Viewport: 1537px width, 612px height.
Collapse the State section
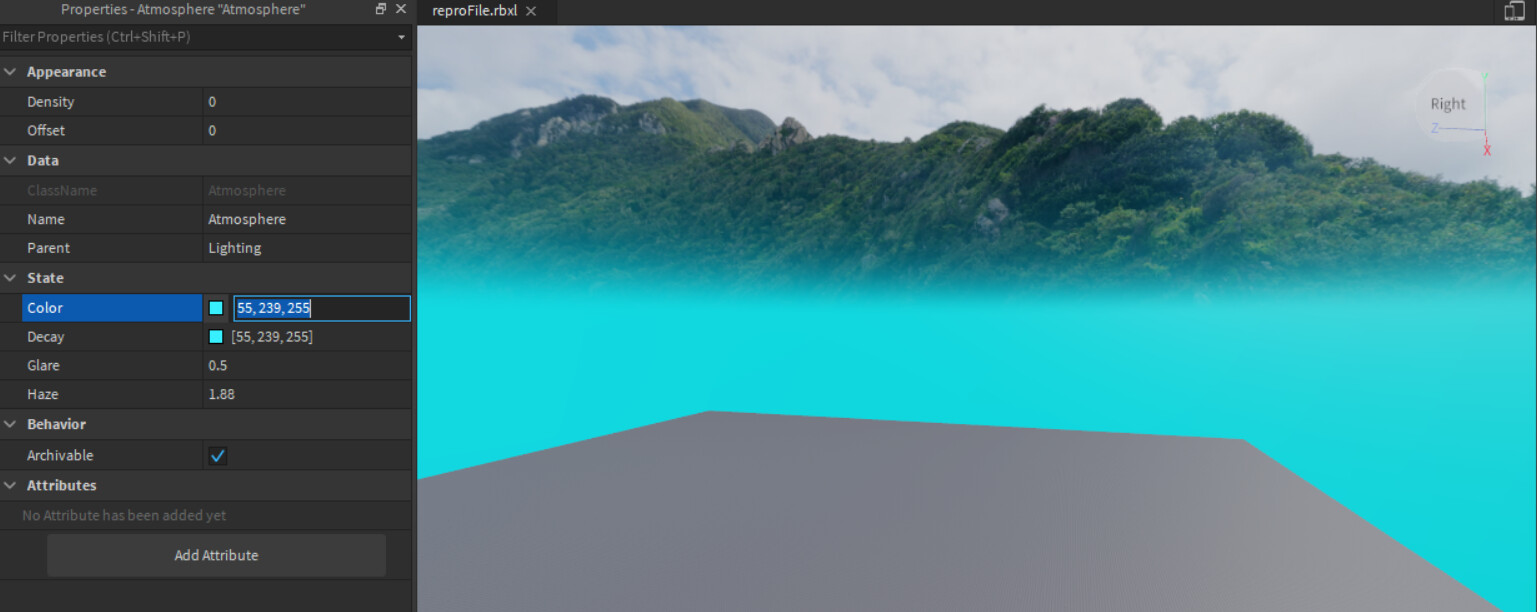pyautogui.click(x=10, y=277)
